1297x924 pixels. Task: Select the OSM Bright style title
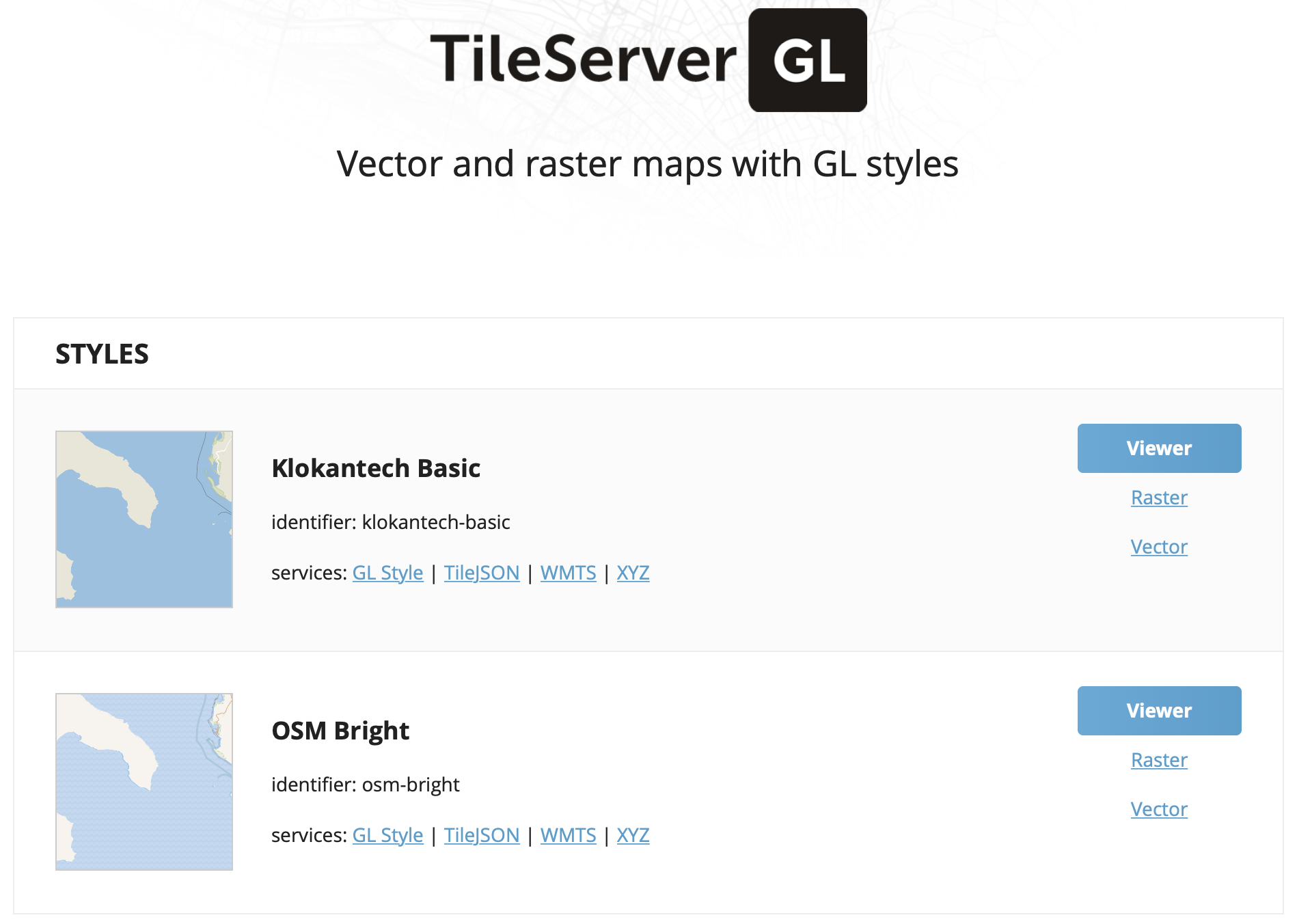(x=340, y=731)
